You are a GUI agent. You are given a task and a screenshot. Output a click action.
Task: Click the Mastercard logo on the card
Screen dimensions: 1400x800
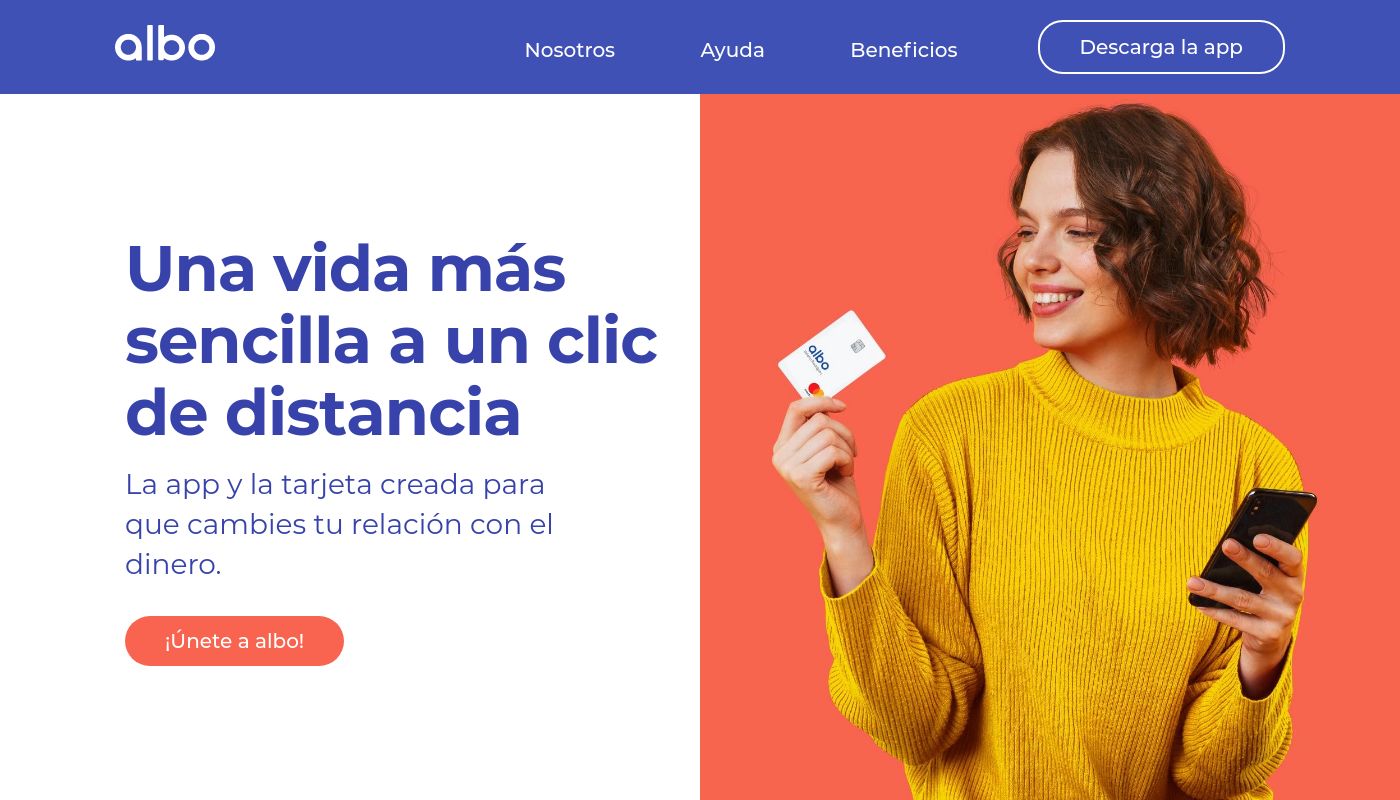tap(814, 391)
